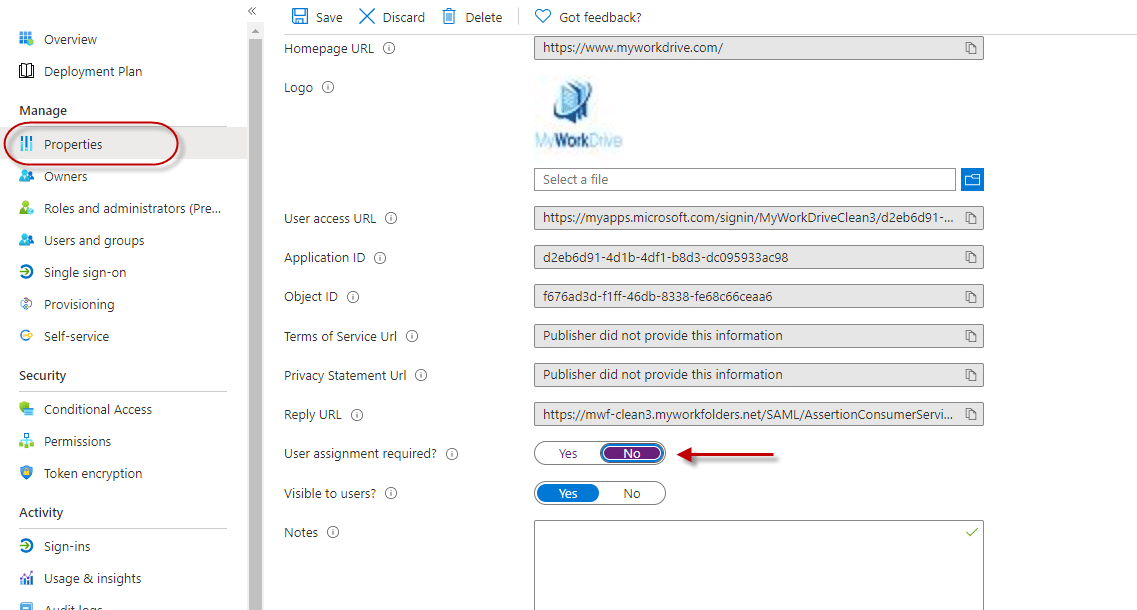The width and height of the screenshot is (1137, 610).
Task: Copy the Homepage URL field
Action: [970, 48]
